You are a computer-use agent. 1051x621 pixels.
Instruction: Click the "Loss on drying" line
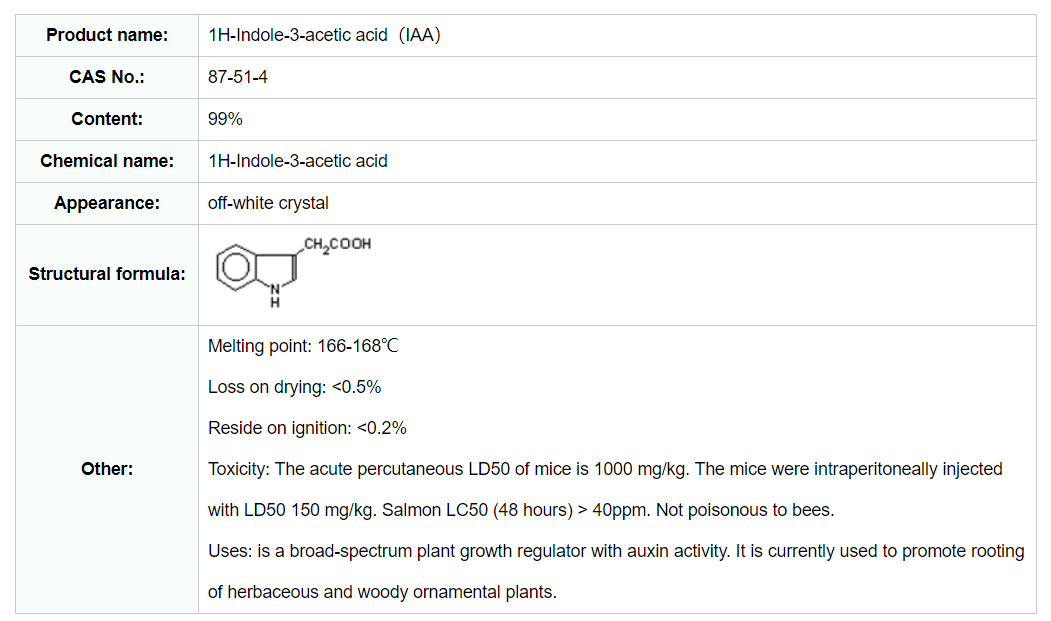(294, 387)
